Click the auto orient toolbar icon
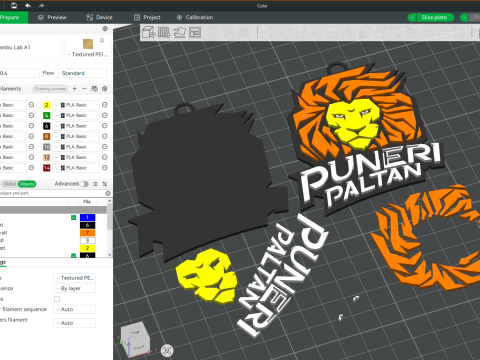480x360 pixels. (179, 32)
